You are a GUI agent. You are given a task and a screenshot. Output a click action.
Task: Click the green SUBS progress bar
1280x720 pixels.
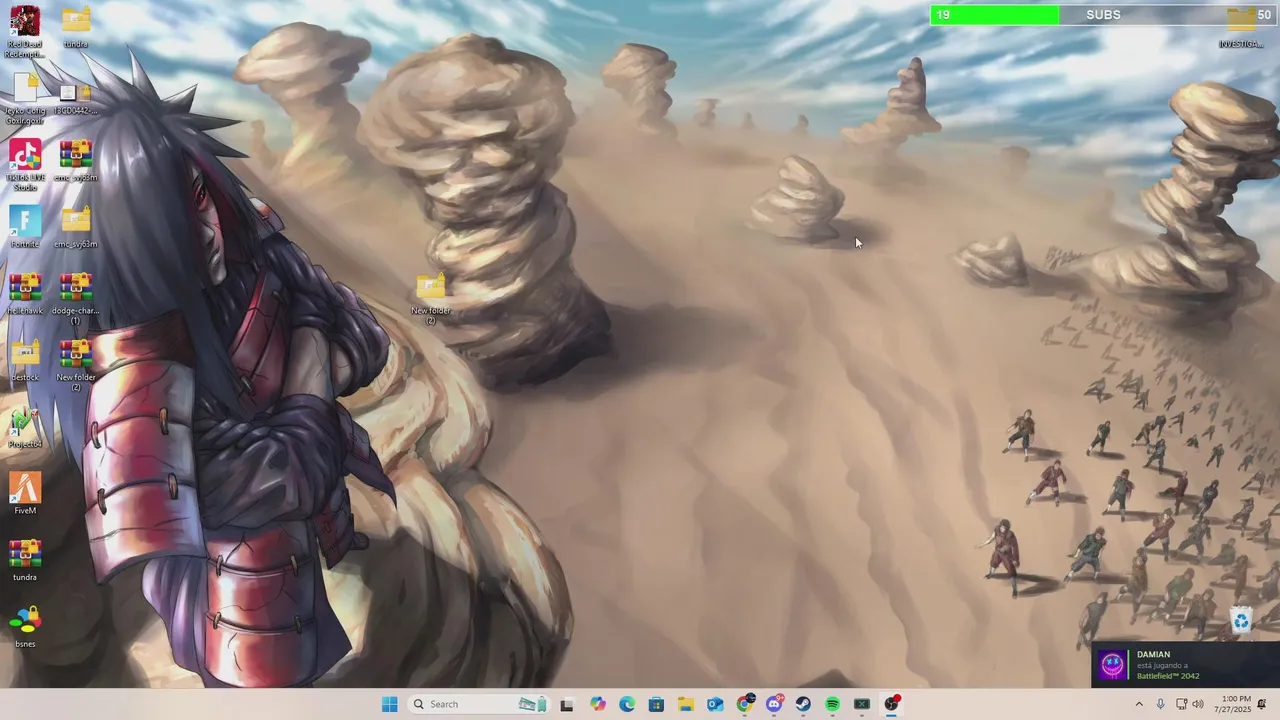pos(994,15)
